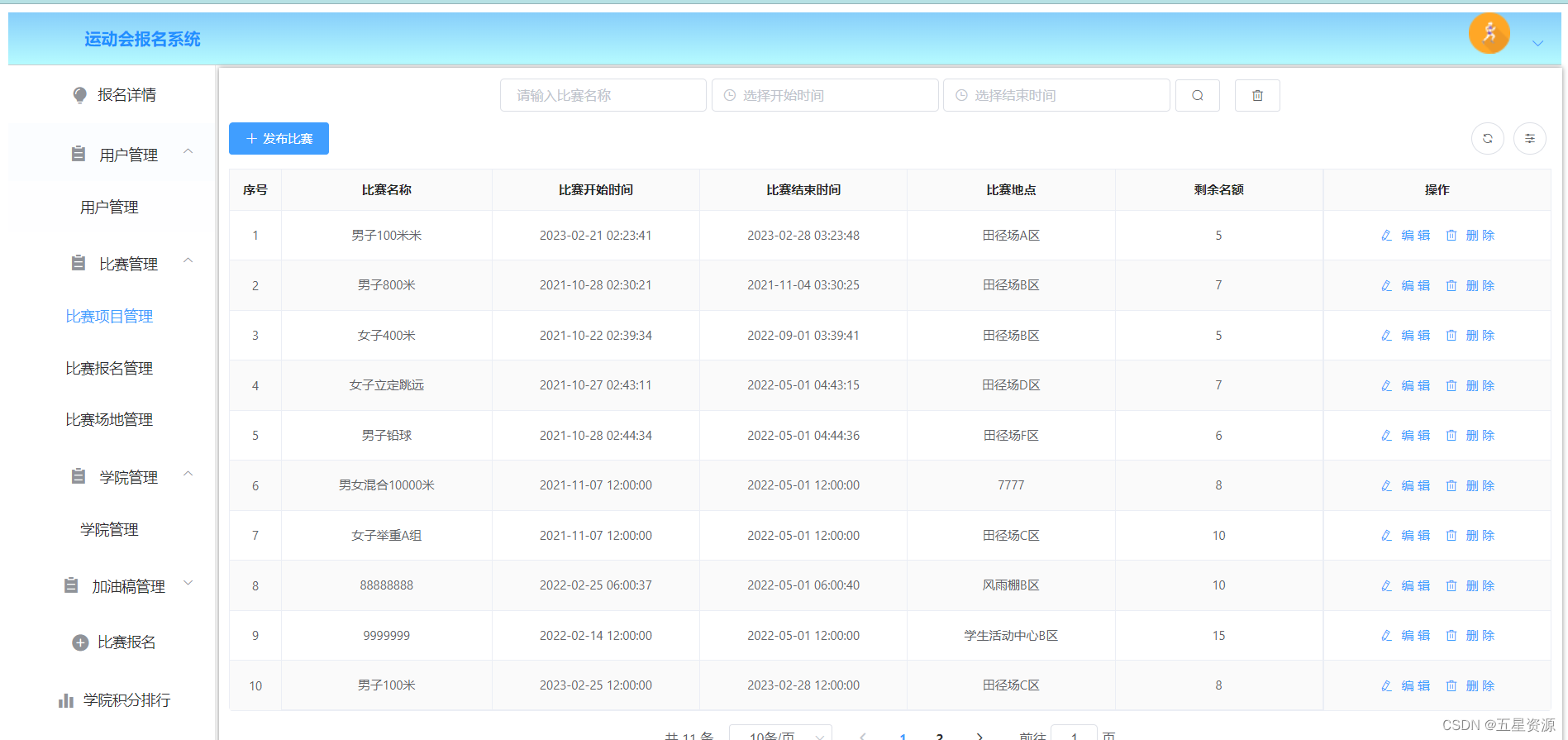The image size is (1568, 740).
Task: Click 编辑 link for 88888888 row
Action: 1416,585
